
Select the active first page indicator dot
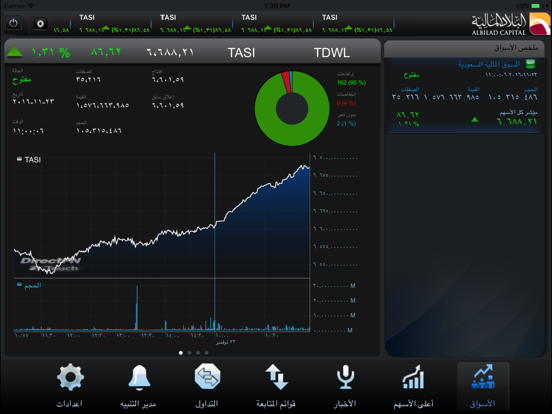[181, 352]
